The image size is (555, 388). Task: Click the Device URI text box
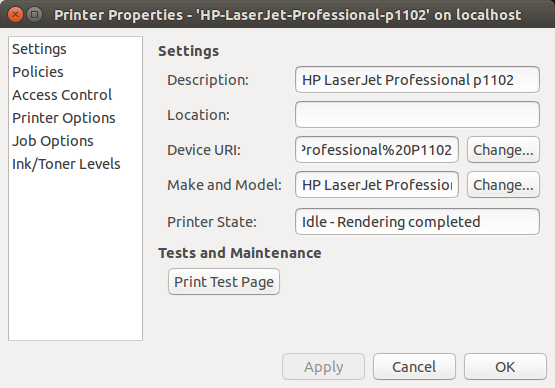click(377, 150)
